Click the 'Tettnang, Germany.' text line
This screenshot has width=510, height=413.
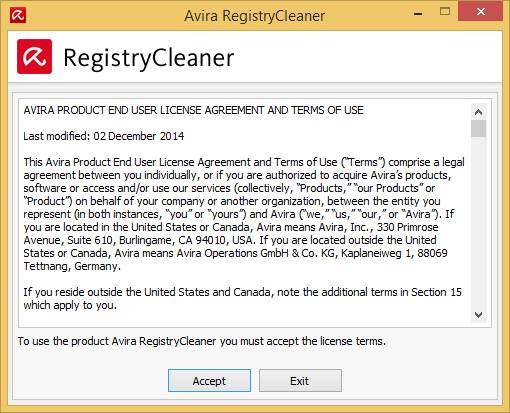tap(72, 266)
